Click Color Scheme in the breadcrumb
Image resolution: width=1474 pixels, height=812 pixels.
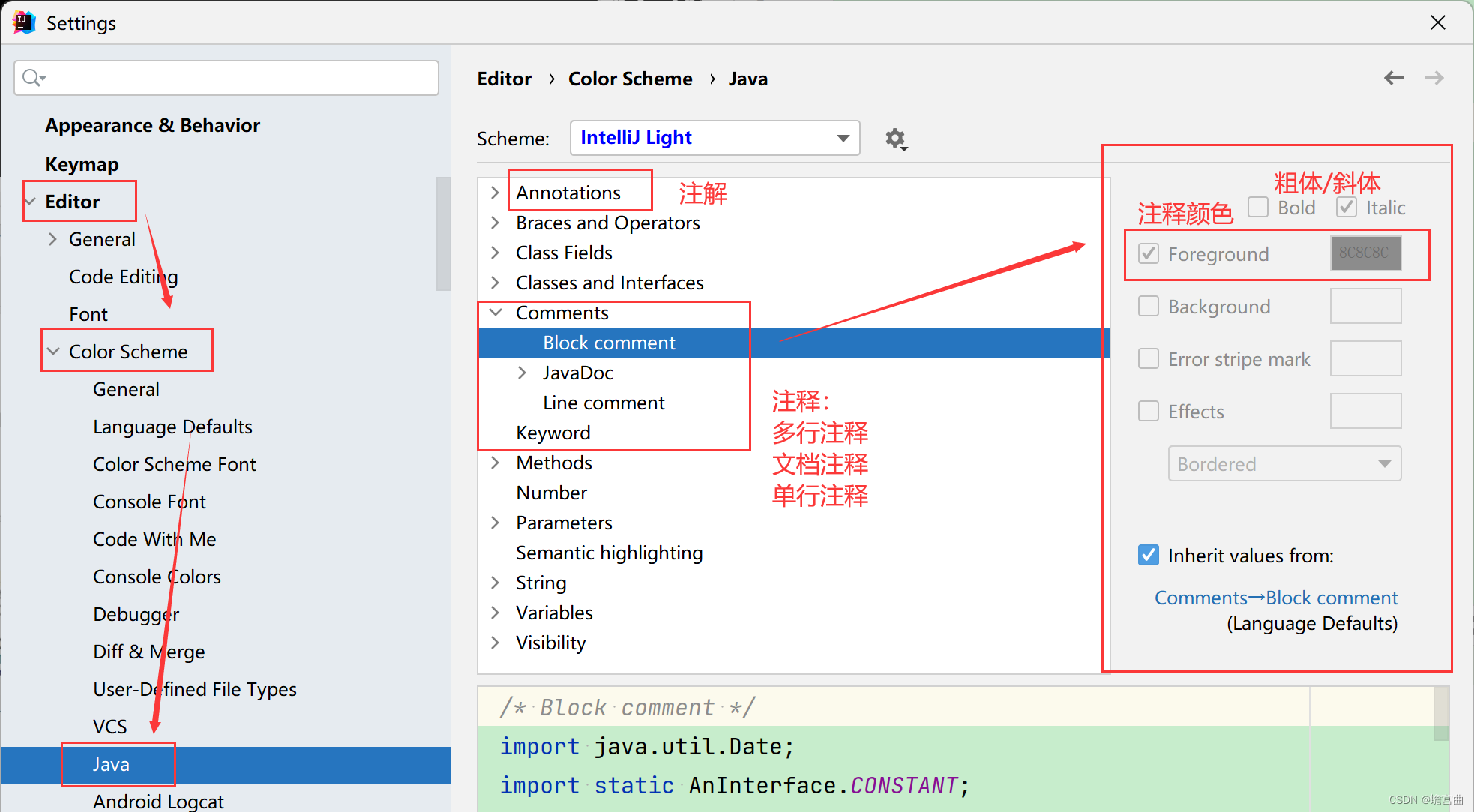tap(631, 79)
